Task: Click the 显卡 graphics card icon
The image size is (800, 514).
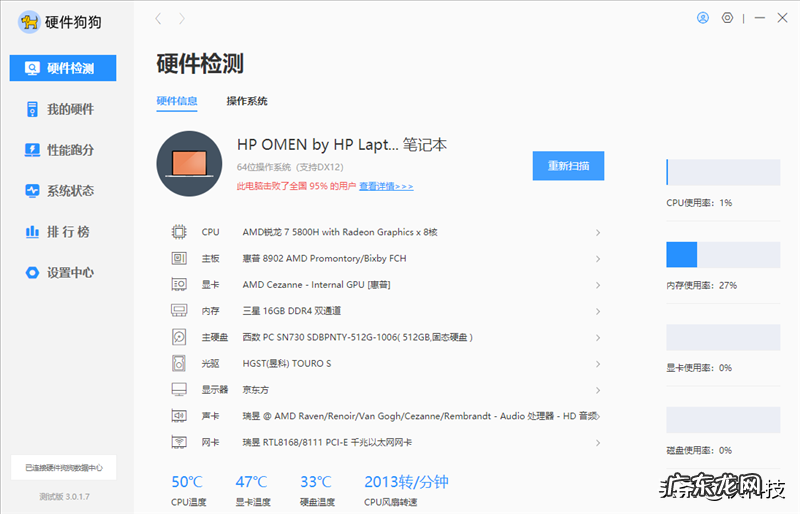Action: pos(179,285)
